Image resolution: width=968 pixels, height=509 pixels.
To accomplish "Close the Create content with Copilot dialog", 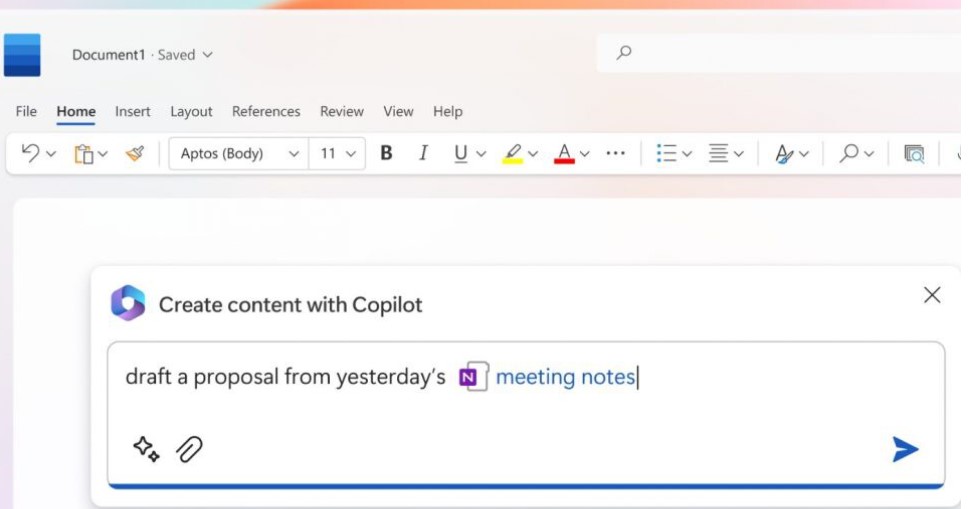I will (x=932, y=295).
